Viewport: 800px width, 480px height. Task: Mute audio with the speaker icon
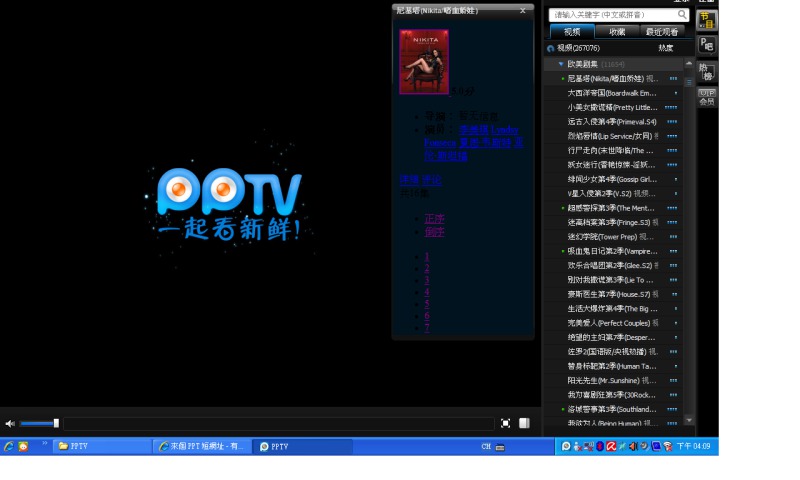pos(10,423)
